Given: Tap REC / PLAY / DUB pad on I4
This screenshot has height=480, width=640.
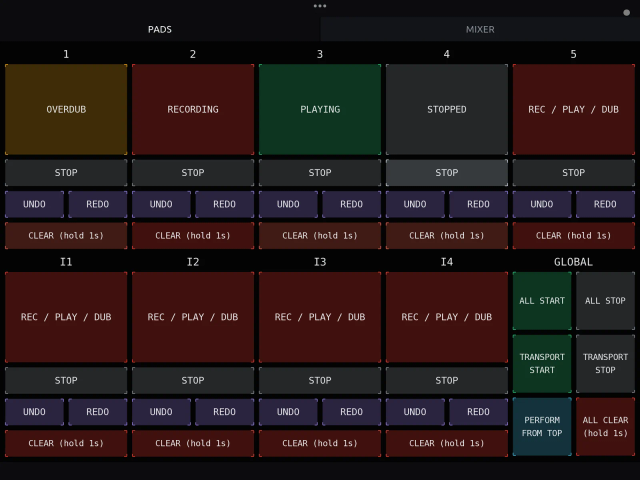Looking at the screenshot, I should [447, 317].
